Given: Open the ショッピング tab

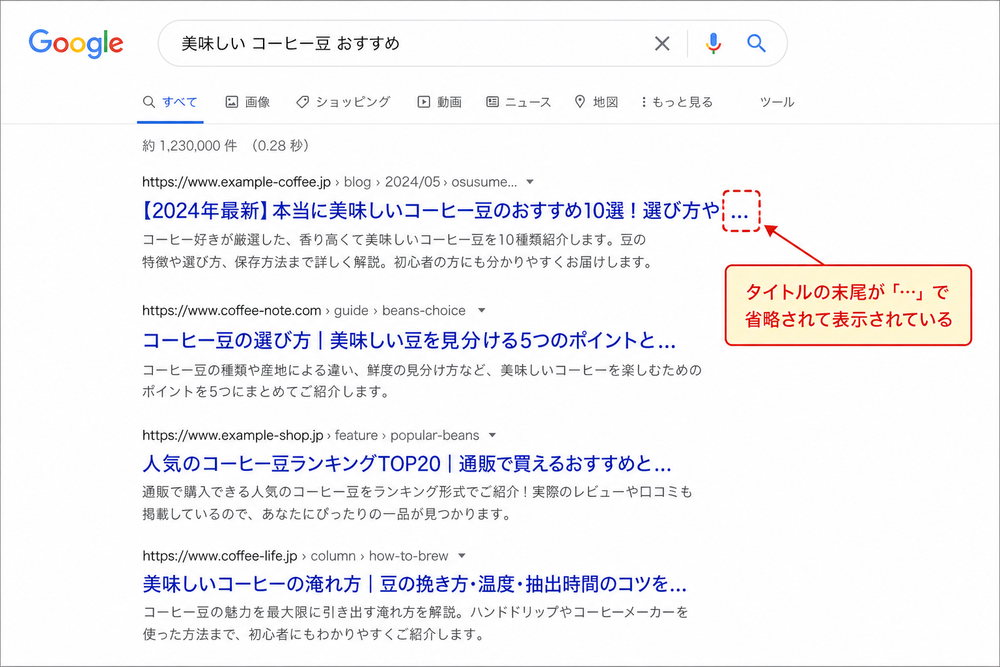Looking at the screenshot, I should click(x=343, y=102).
